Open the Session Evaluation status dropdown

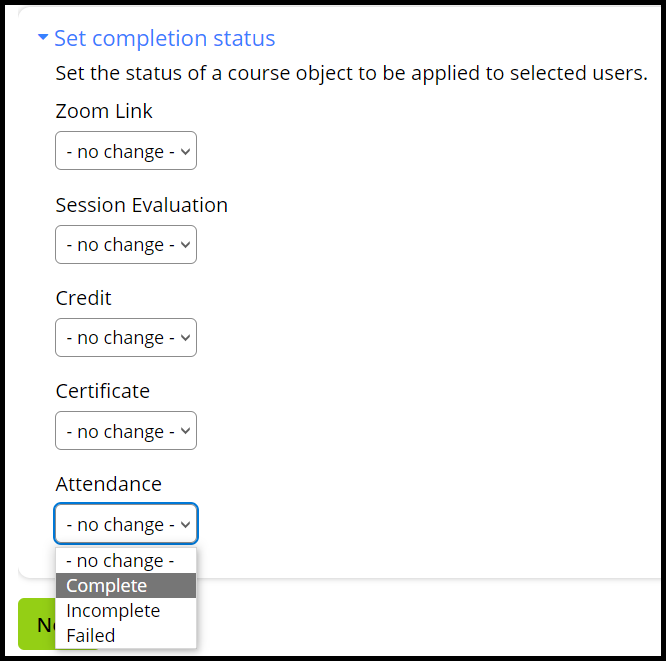tap(126, 245)
